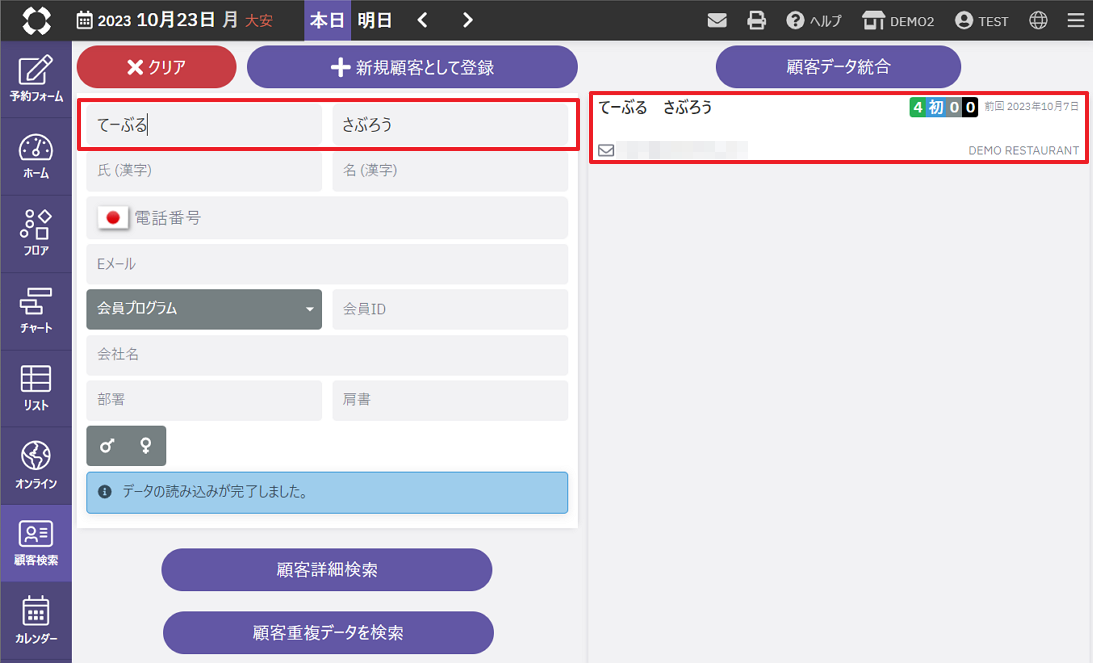Image resolution: width=1093 pixels, height=663 pixels.
Task: Click the Eメール input field
Action: coord(327,264)
